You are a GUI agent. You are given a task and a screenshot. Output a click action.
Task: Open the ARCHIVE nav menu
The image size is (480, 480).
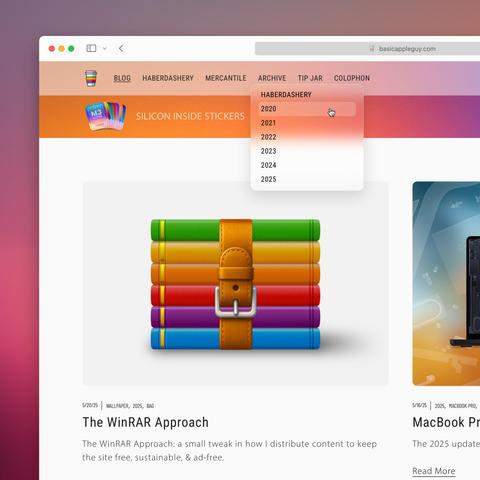[x=272, y=78]
